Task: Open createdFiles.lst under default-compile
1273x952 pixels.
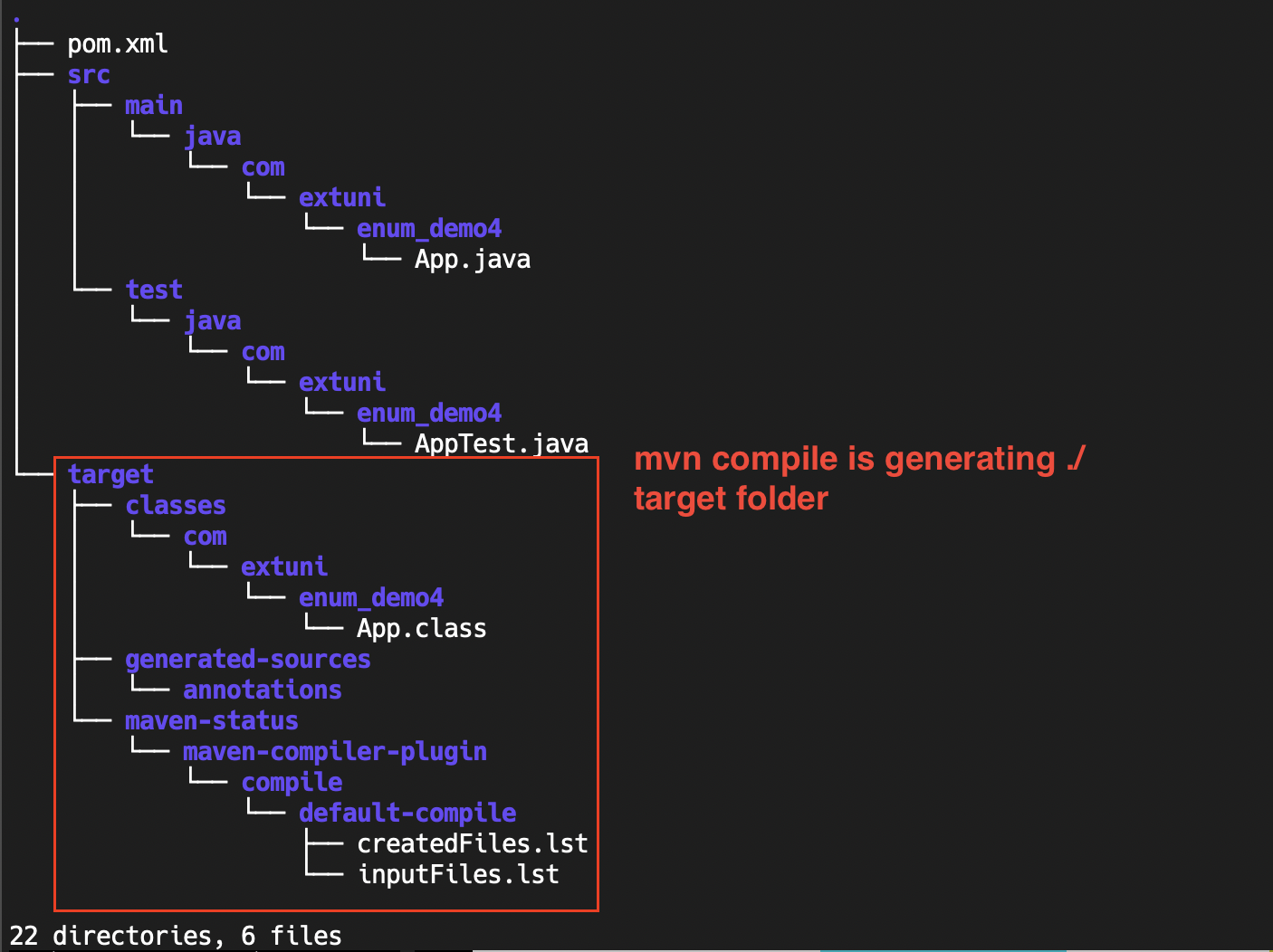Action: (473, 843)
